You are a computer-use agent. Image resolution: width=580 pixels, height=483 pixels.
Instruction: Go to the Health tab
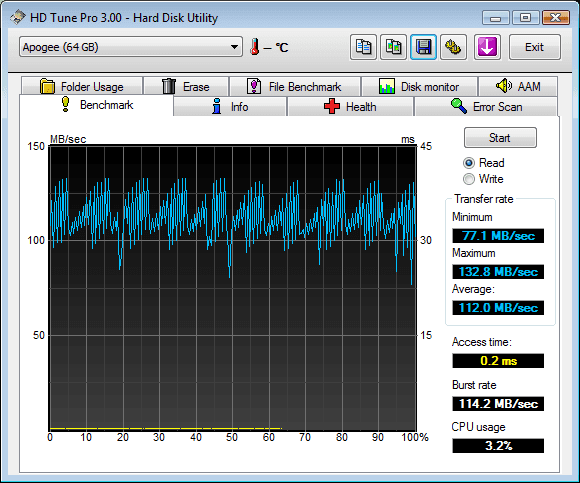click(x=350, y=107)
